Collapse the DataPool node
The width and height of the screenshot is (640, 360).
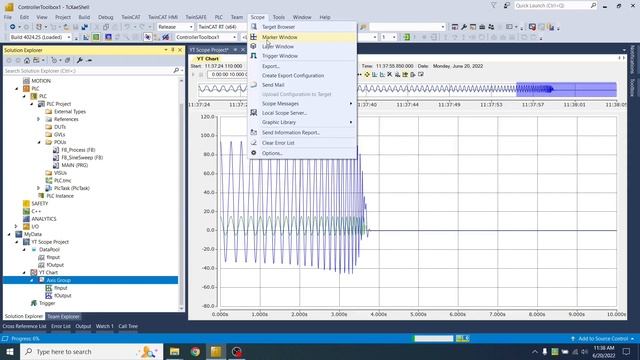point(24,249)
